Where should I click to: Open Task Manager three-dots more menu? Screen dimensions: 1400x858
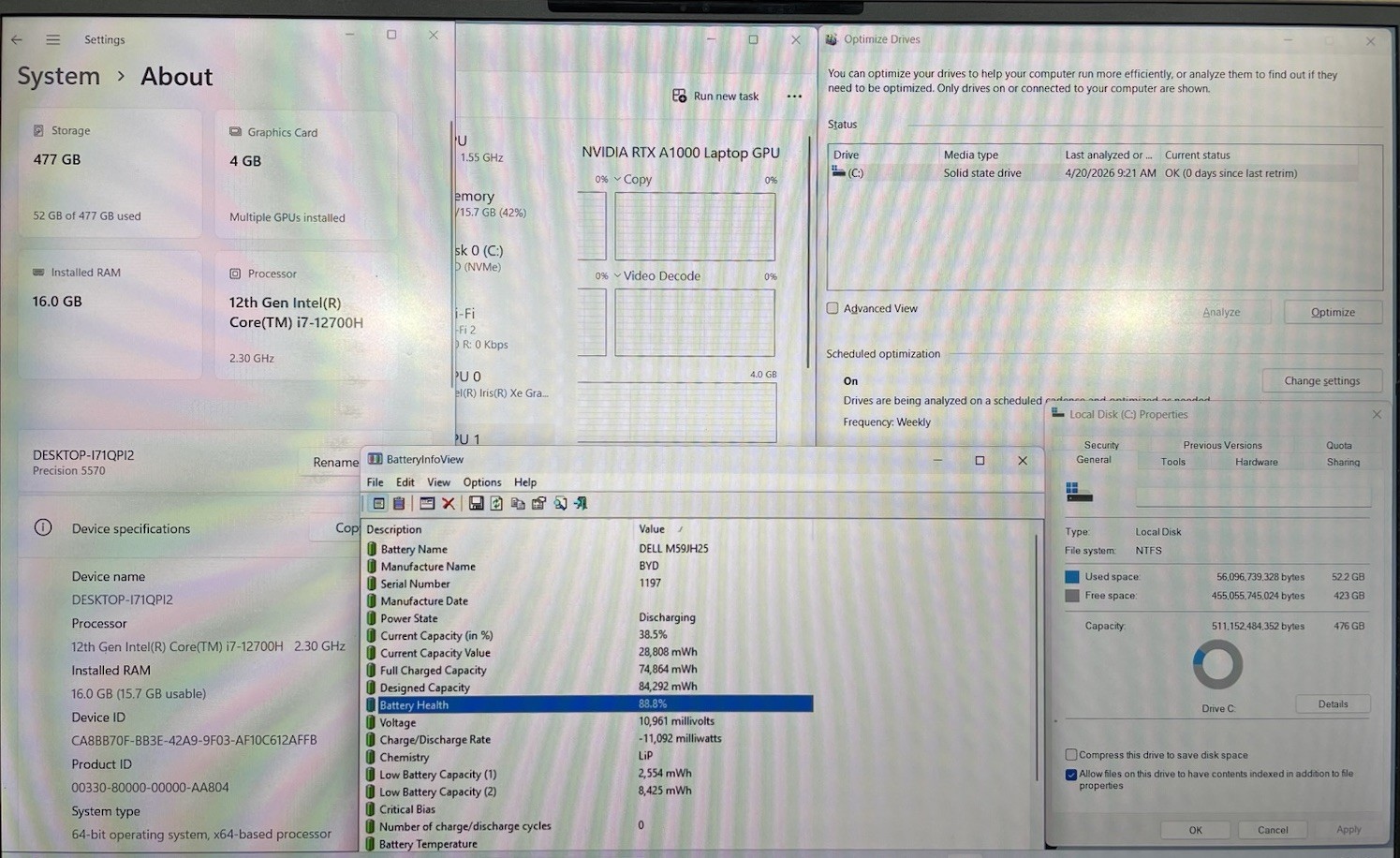794,96
